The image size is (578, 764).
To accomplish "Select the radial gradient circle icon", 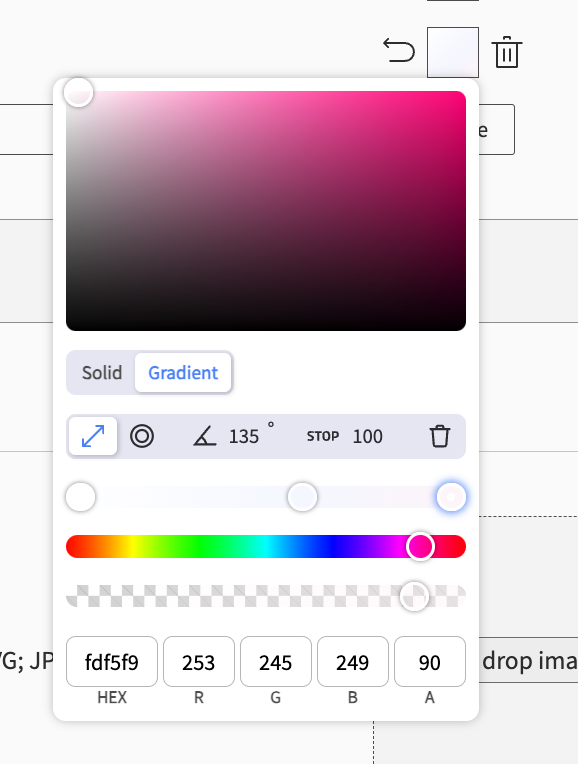I will 142,436.
